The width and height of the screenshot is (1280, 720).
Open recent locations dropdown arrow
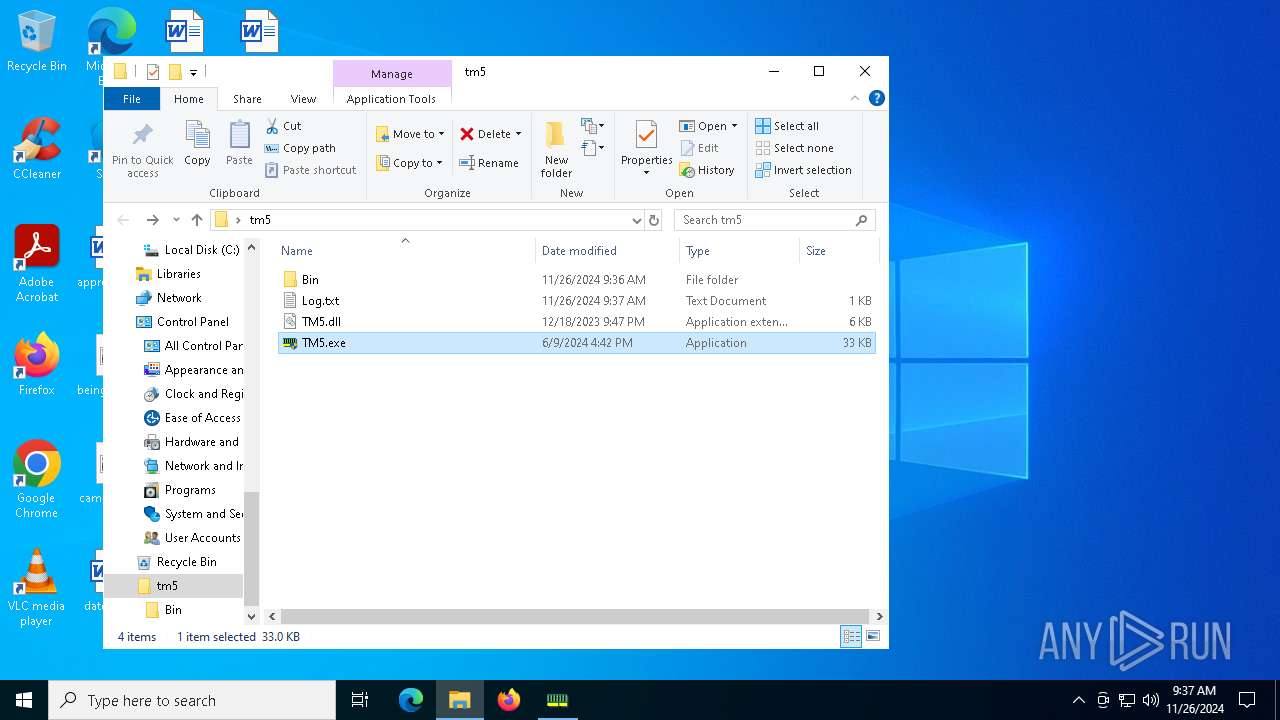(176, 220)
